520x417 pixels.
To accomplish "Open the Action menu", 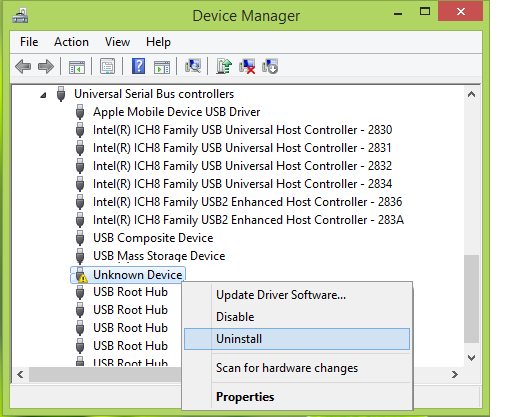I will tap(71, 42).
